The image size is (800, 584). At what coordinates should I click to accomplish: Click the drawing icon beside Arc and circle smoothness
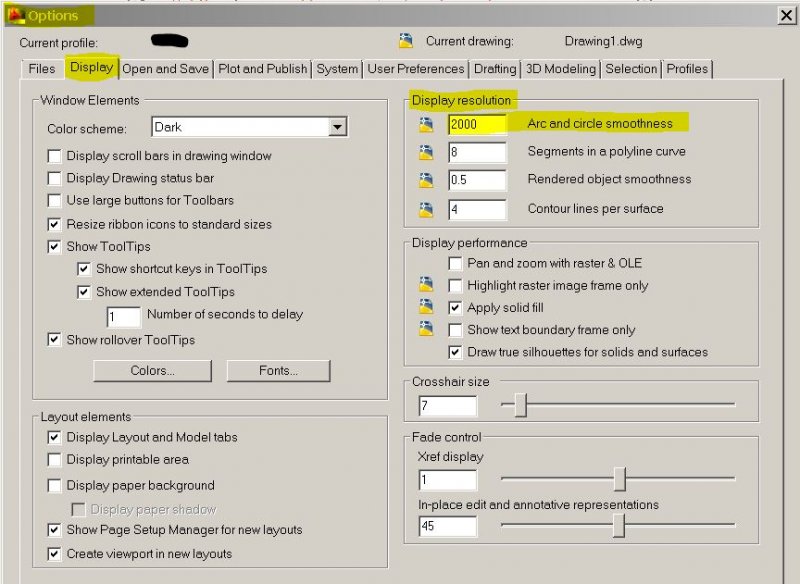pos(428,125)
